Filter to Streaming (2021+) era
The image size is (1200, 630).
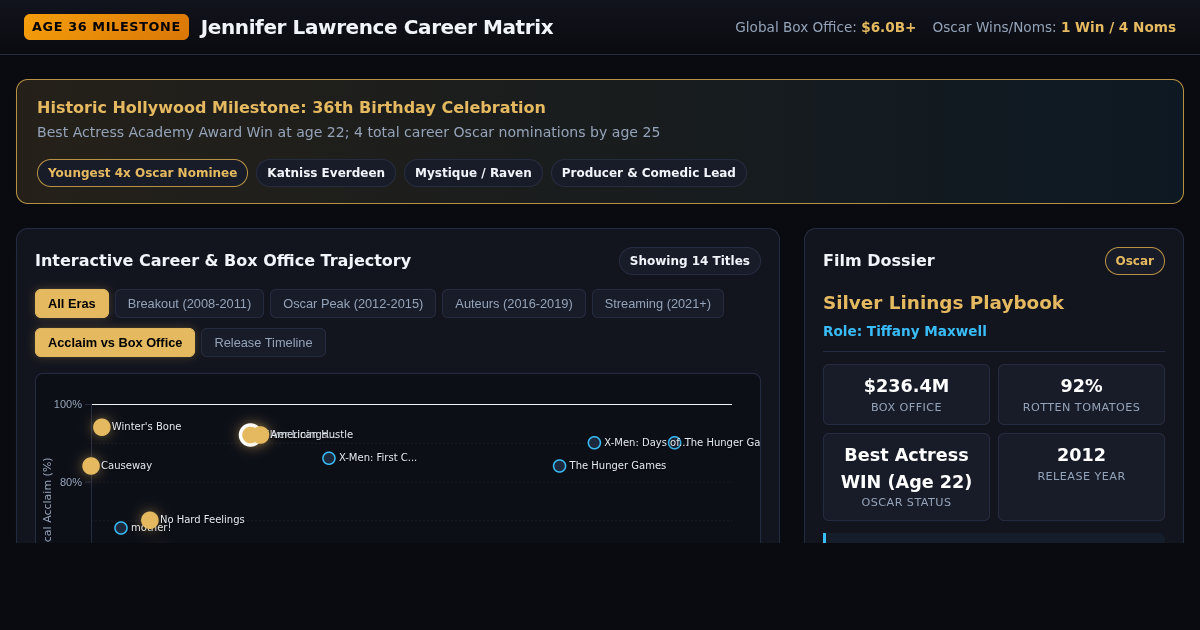[658, 304]
